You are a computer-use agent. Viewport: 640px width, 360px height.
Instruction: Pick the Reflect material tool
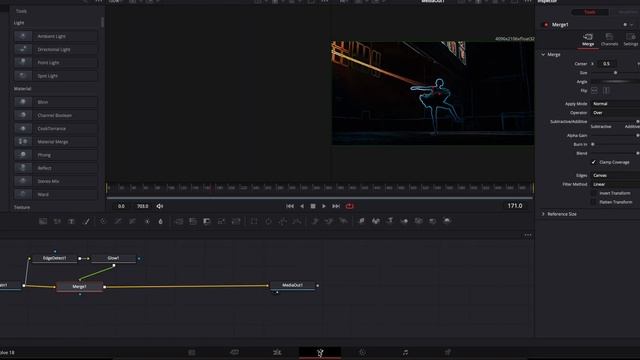point(56,168)
